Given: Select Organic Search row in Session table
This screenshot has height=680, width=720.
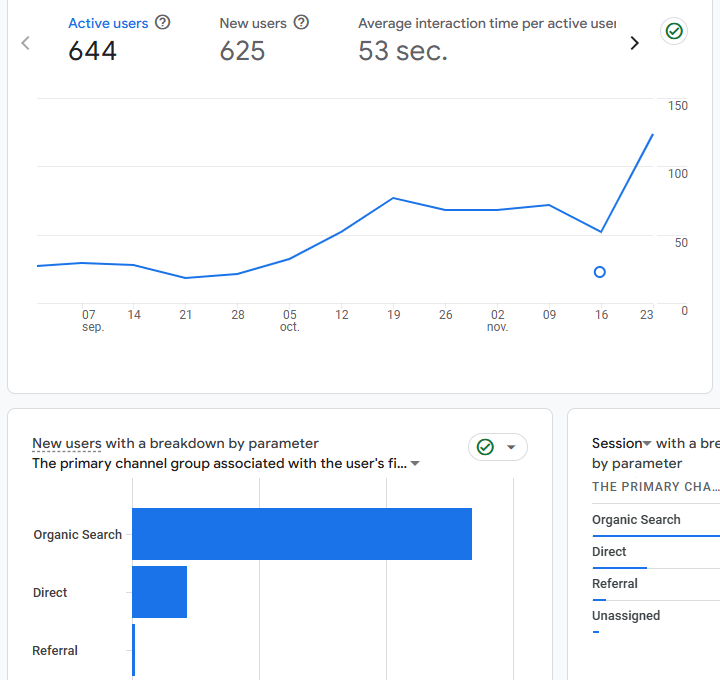Looking at the screenshot, I should pos(636,520).
